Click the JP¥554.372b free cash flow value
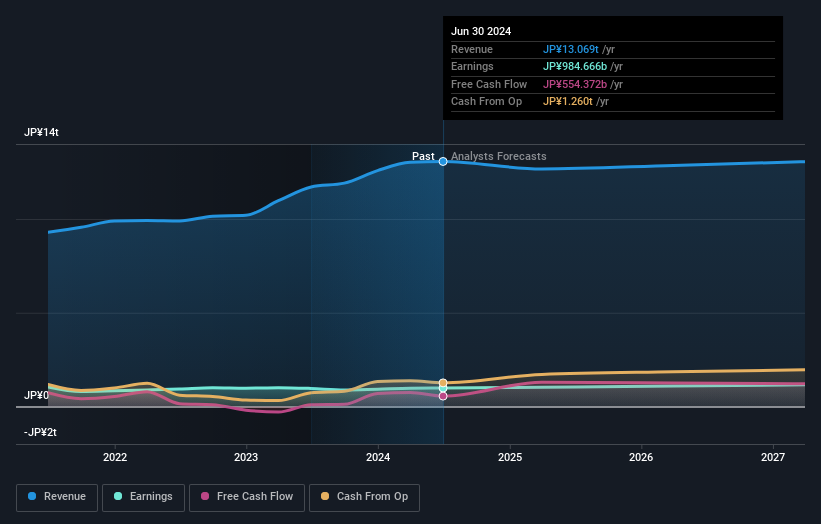Viewport: 821px width, 524px height. pyautogui.click(x=575, y=84)
